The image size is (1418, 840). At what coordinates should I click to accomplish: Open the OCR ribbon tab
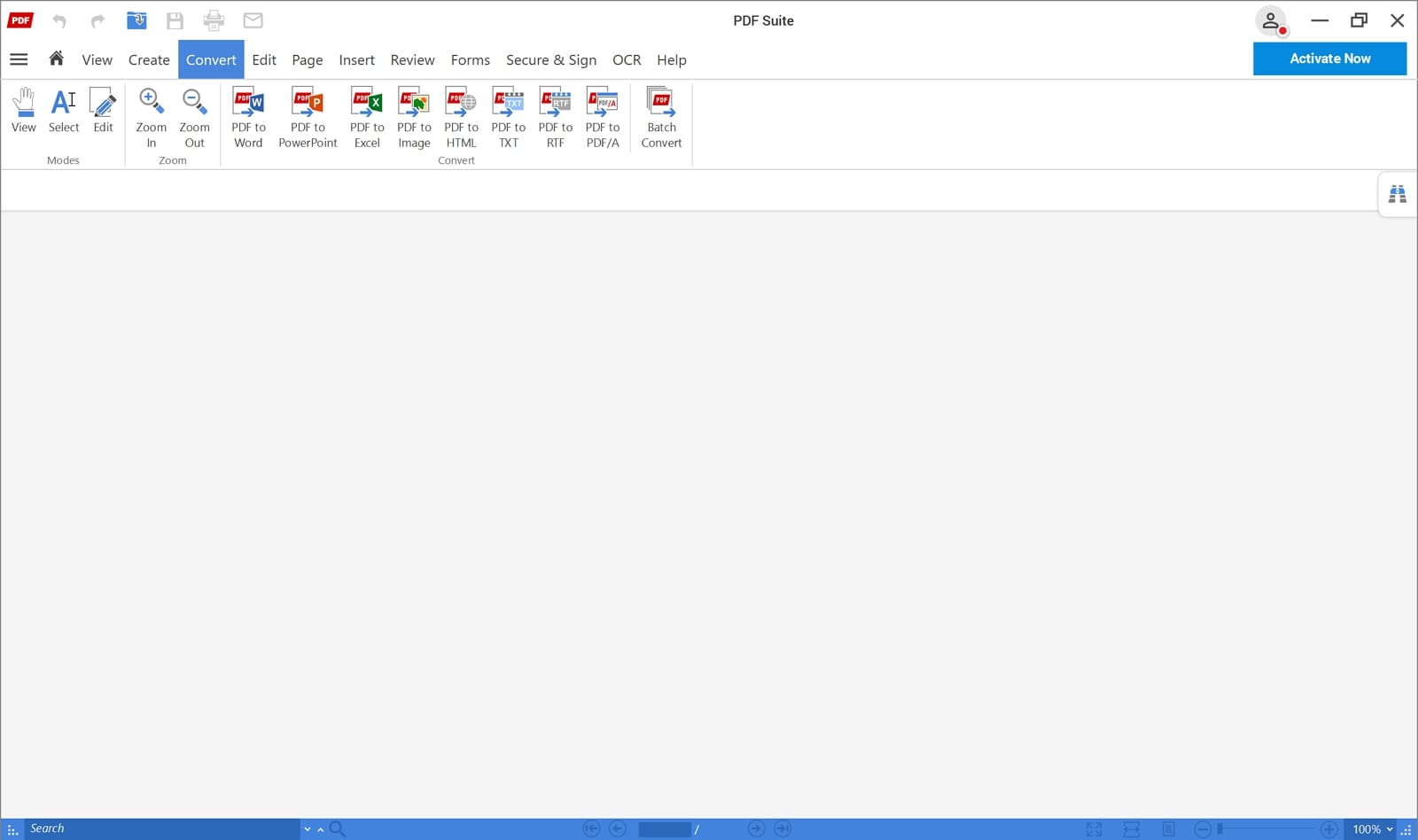click(627, 59)
